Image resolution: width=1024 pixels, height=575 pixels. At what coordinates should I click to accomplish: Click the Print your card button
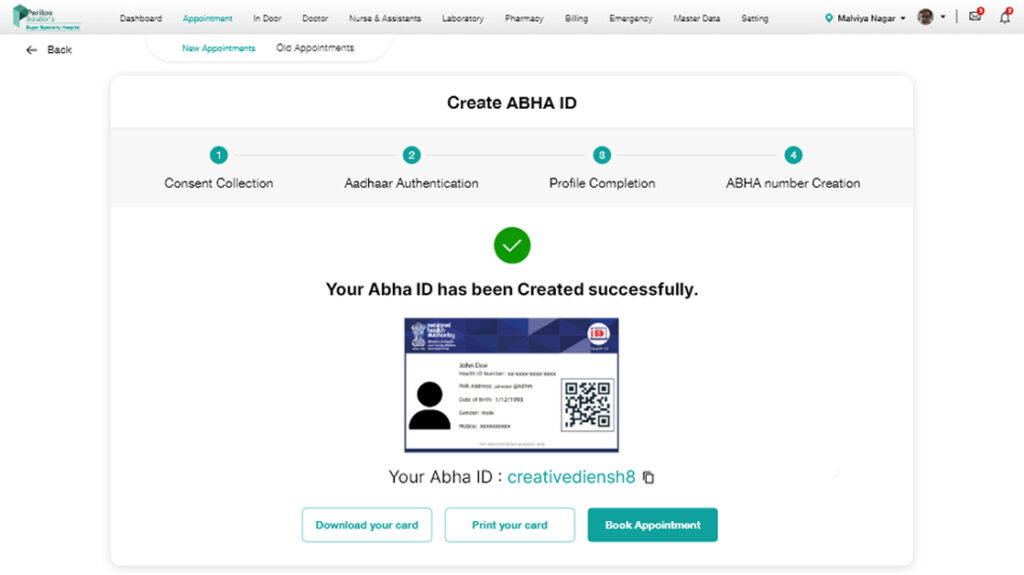click(510, 525)
